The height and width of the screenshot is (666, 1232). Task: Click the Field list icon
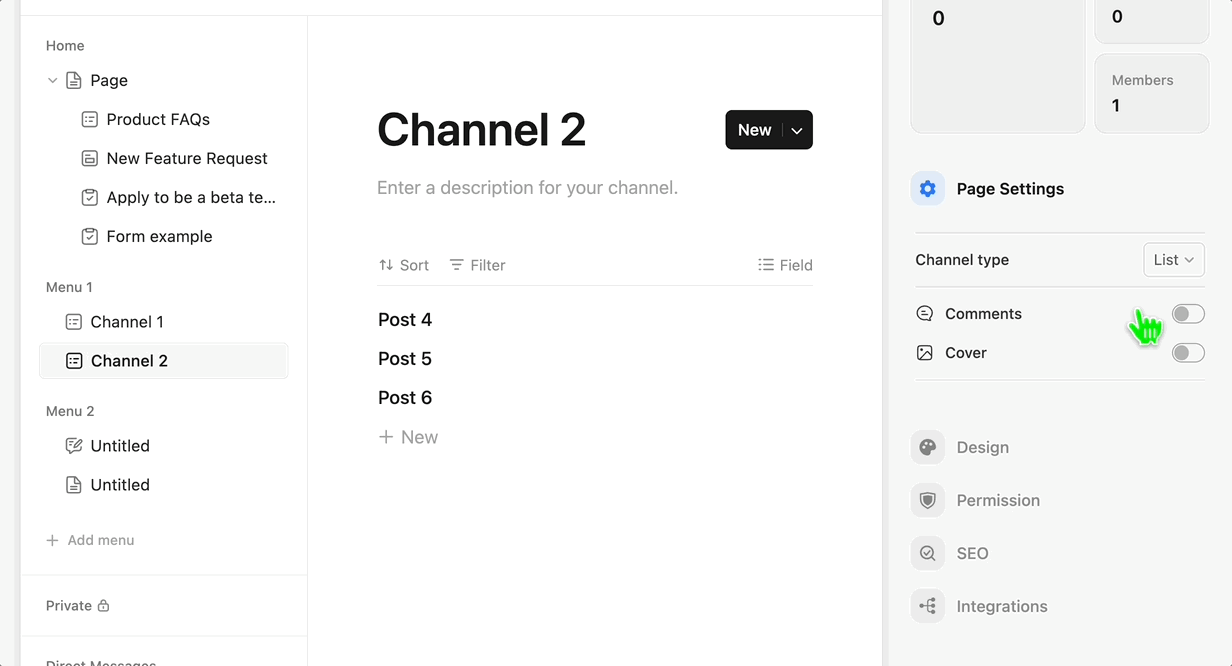point(766,265)
